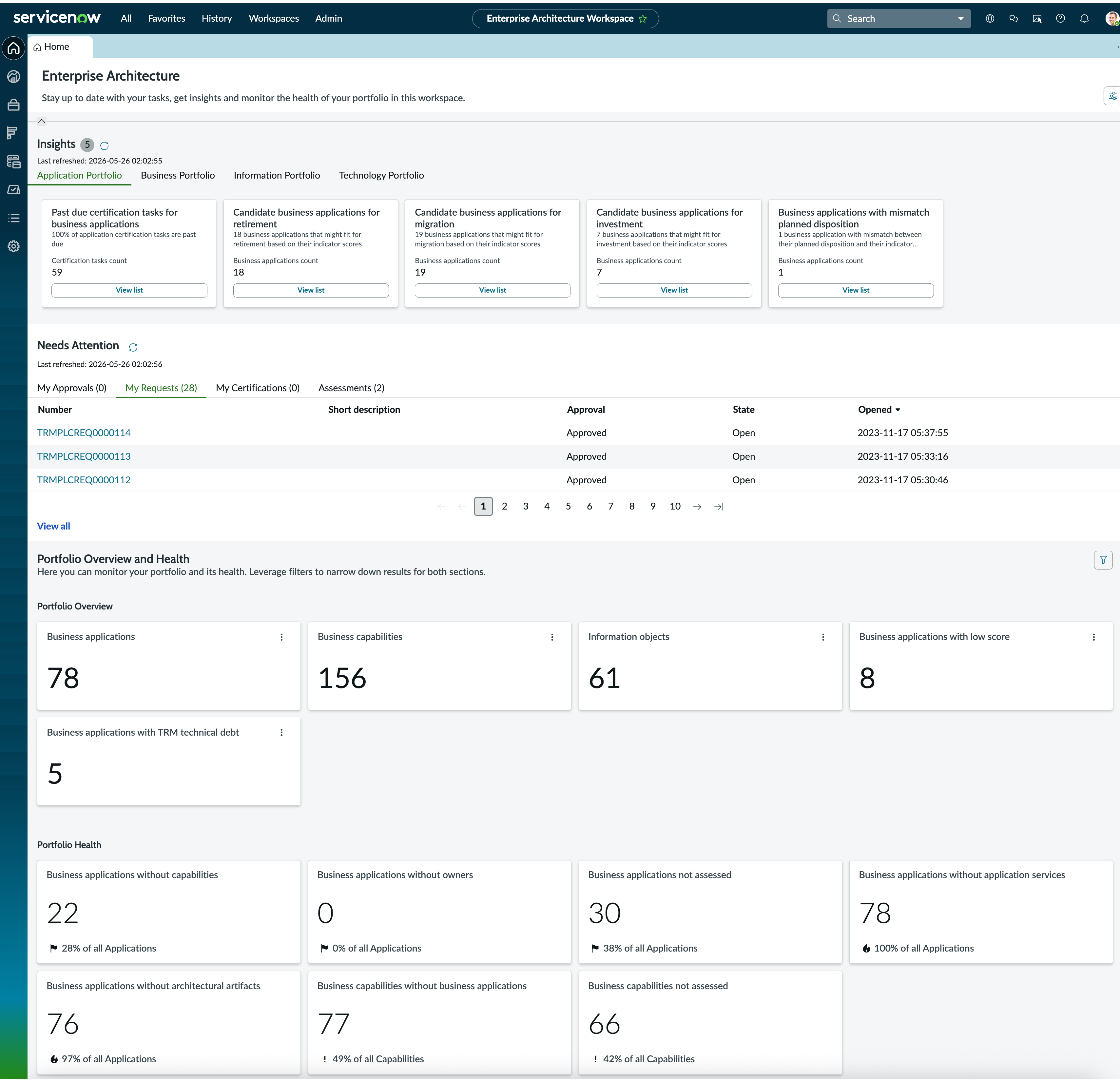
Task: Open Business capabilities card options menu
Action: (552, 637)
